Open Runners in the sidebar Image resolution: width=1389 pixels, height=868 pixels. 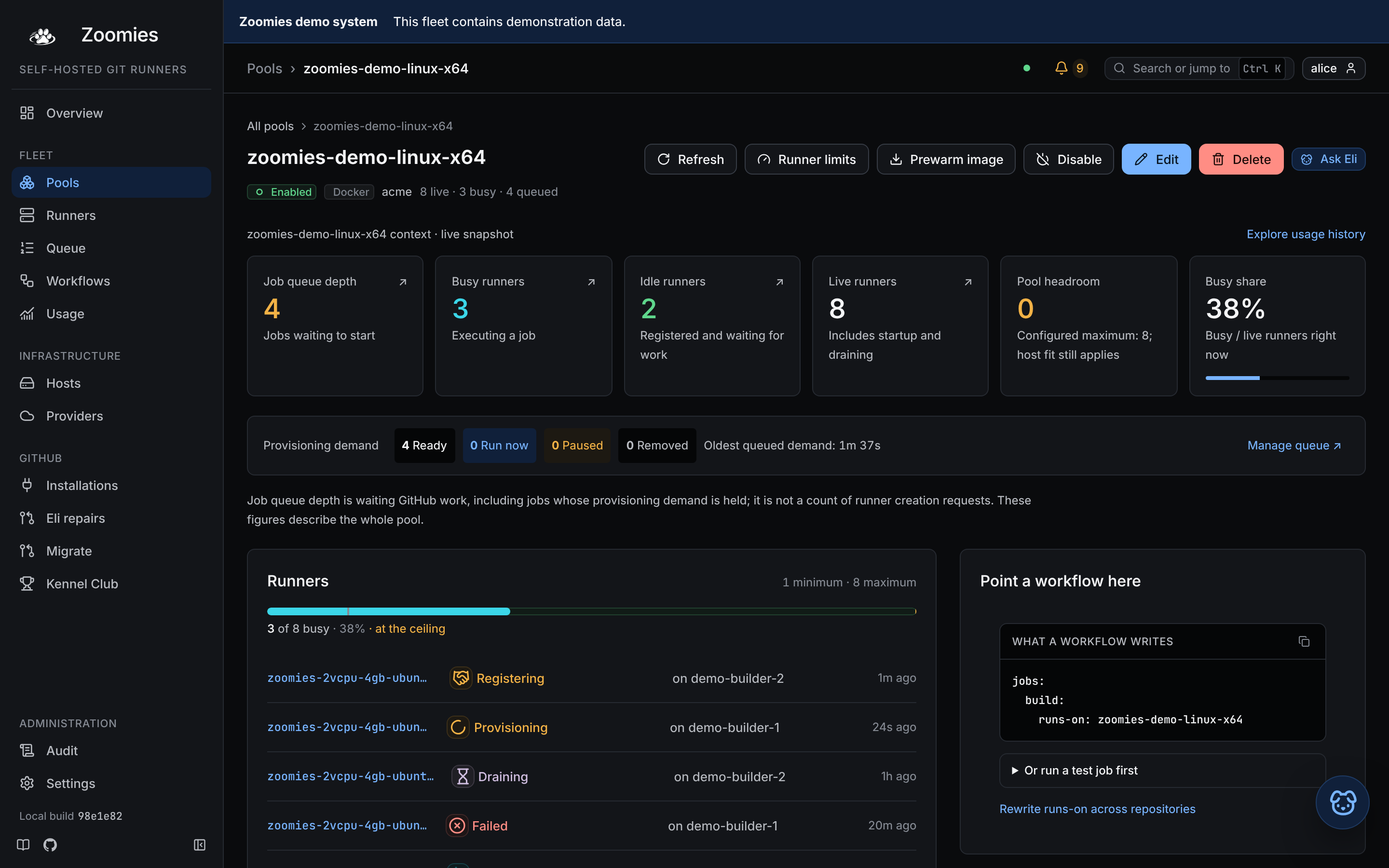point(111,215)
